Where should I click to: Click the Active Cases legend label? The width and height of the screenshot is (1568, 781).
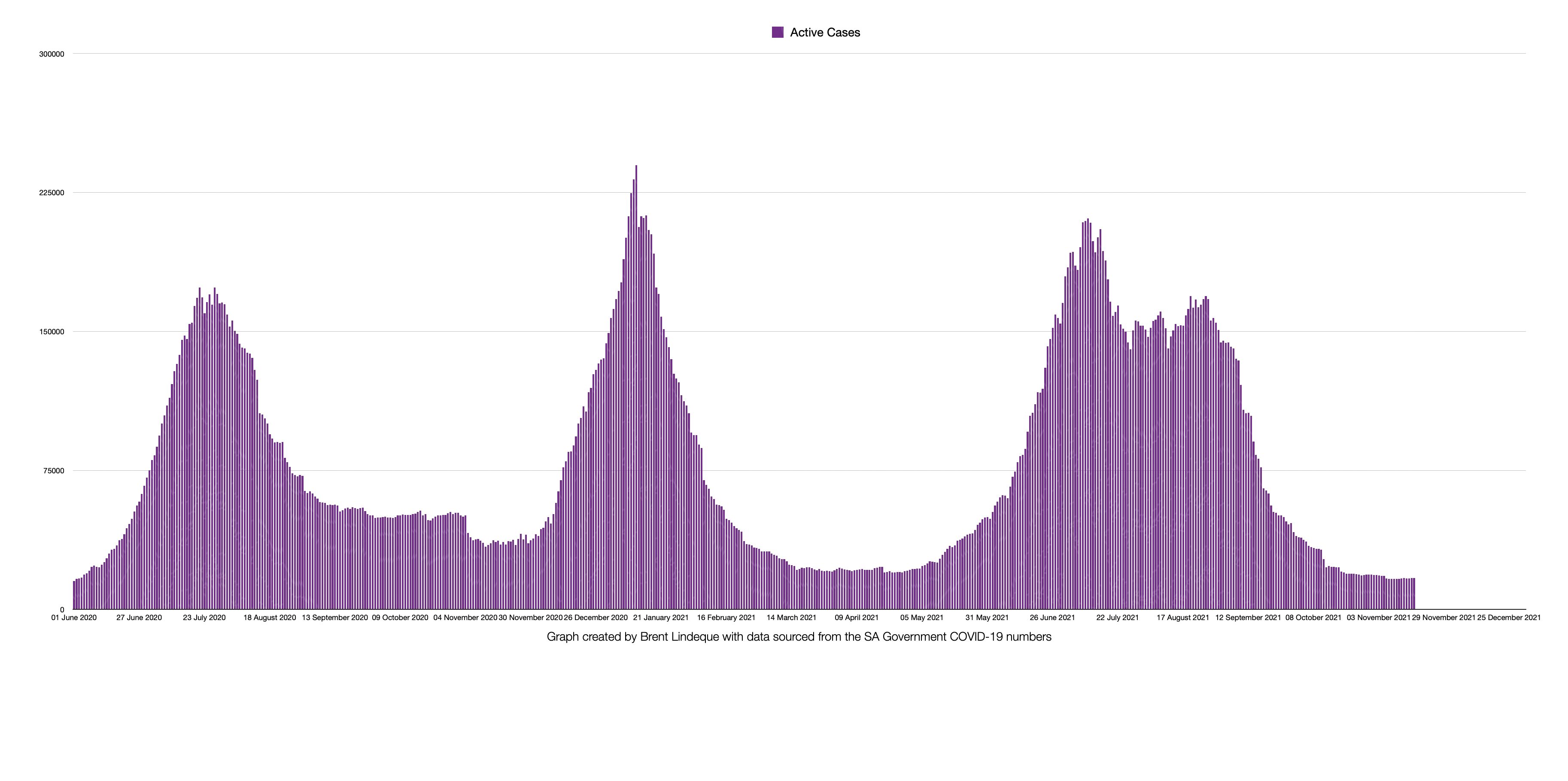pyautogui.click(x=825, y=32)
